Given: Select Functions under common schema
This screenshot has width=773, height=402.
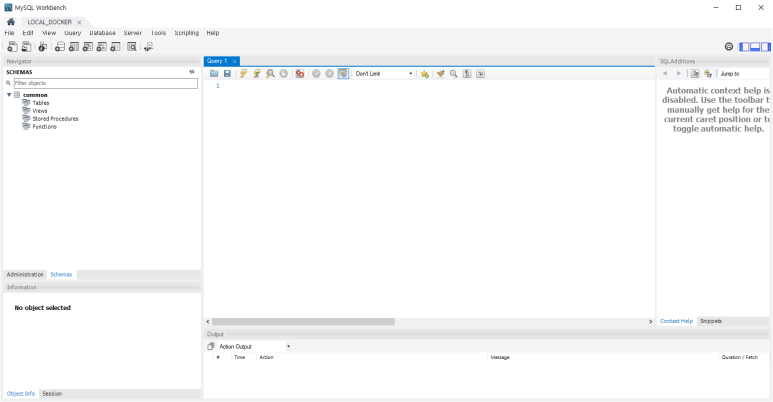Looking at the screenshot, I should [44, 126].
